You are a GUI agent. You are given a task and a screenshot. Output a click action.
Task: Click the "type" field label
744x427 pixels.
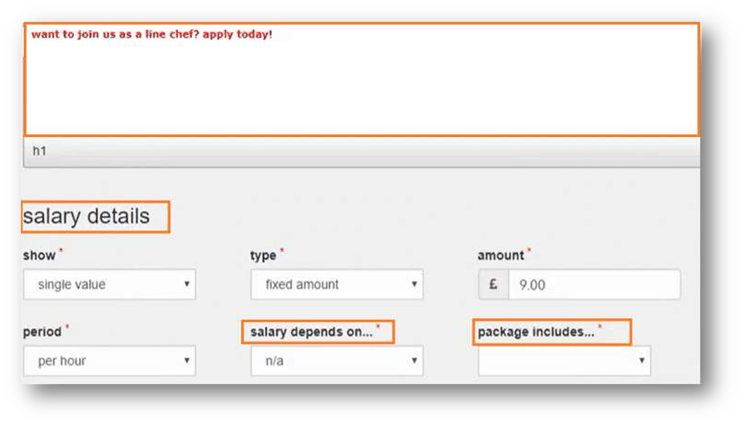pyautogui.click(x=262, y=256)
